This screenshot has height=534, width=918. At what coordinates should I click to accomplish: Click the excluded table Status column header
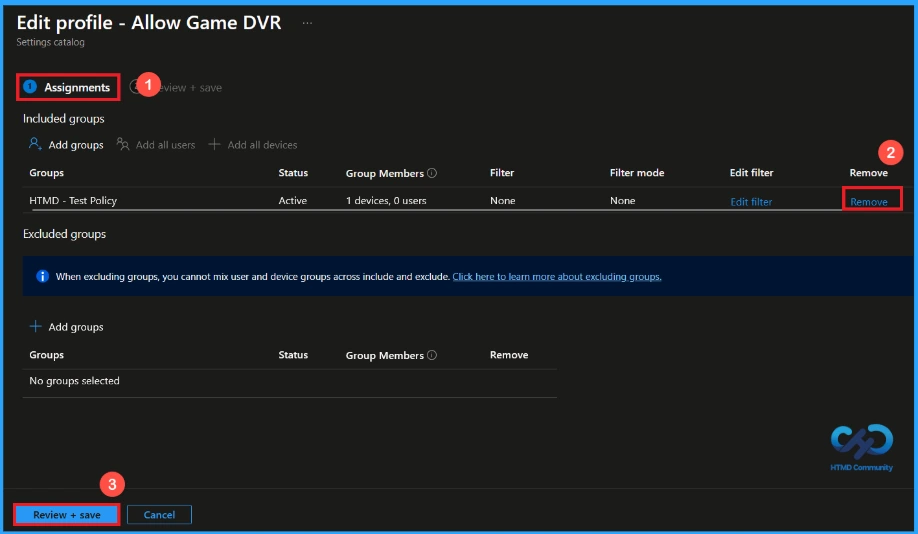pos(293,355)
